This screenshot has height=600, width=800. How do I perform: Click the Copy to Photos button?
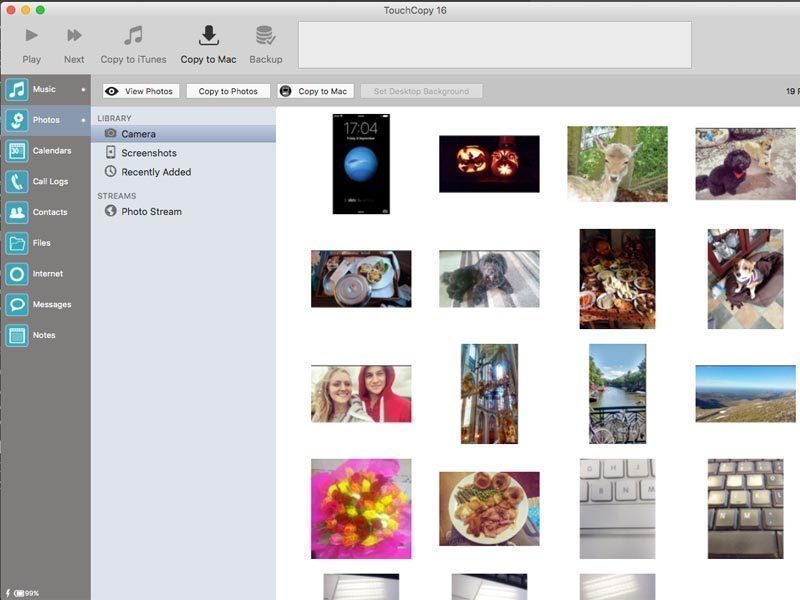[228, 91]
